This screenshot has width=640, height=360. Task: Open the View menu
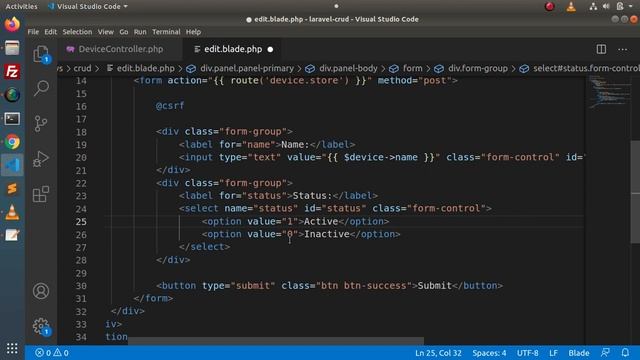[x=106, y=32]
